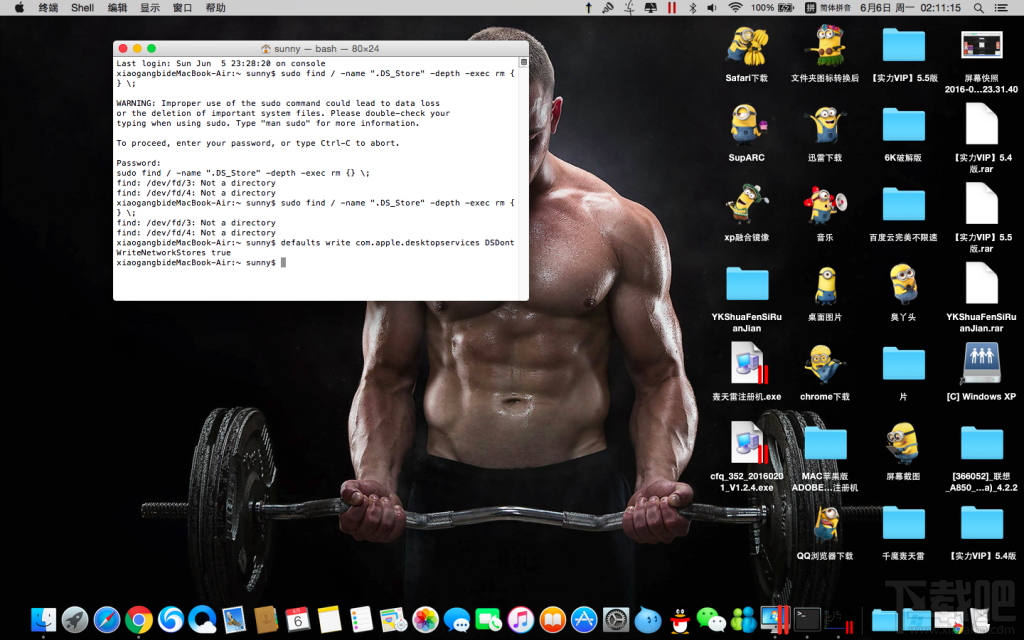Open the 编辑 menu
This screenshot has width=1024, height=640.
[117, 8]
